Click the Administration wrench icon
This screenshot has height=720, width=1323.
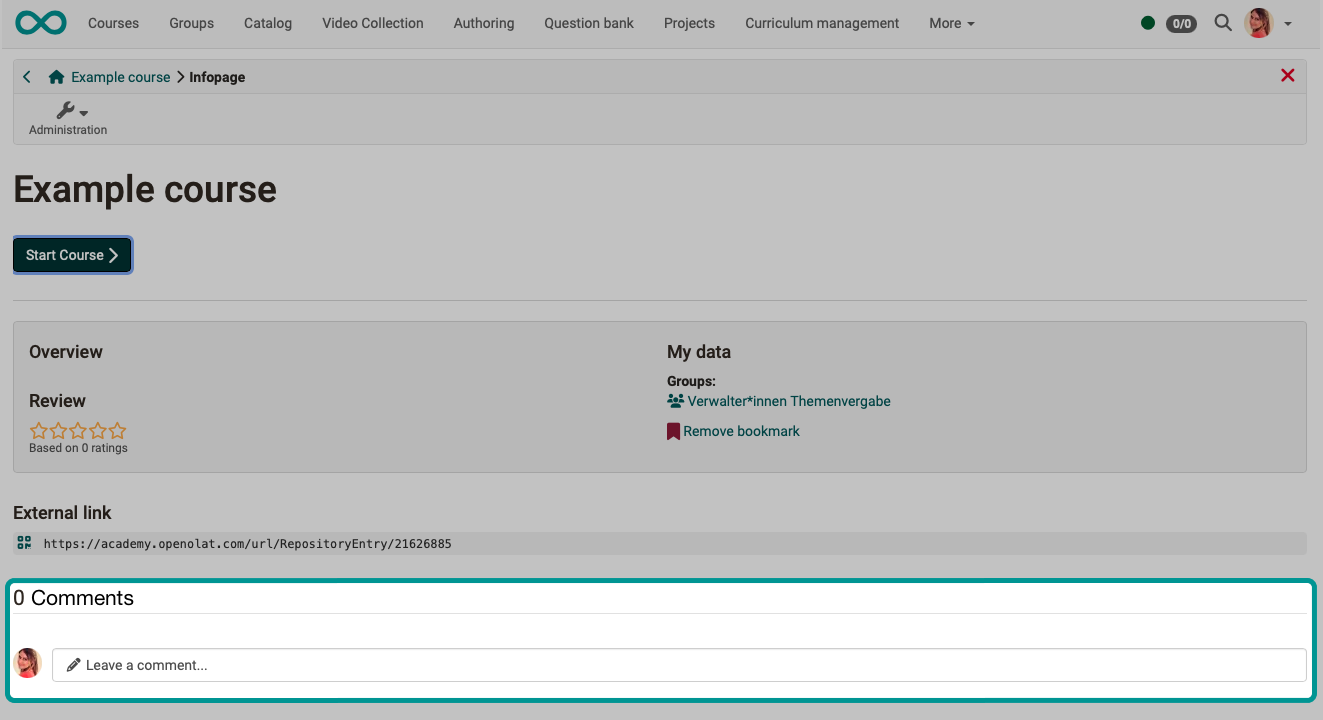[66, 109]
